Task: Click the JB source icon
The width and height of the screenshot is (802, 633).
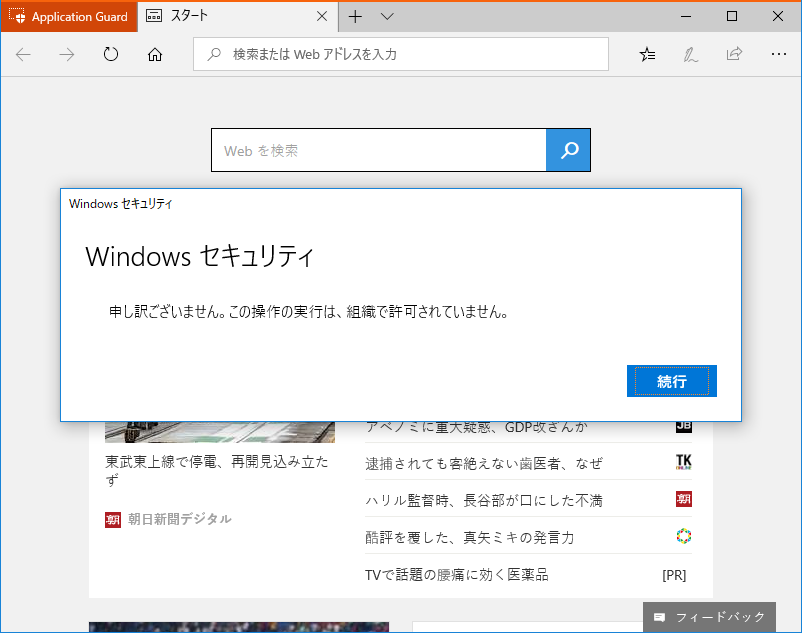Action: coord(684,427)
